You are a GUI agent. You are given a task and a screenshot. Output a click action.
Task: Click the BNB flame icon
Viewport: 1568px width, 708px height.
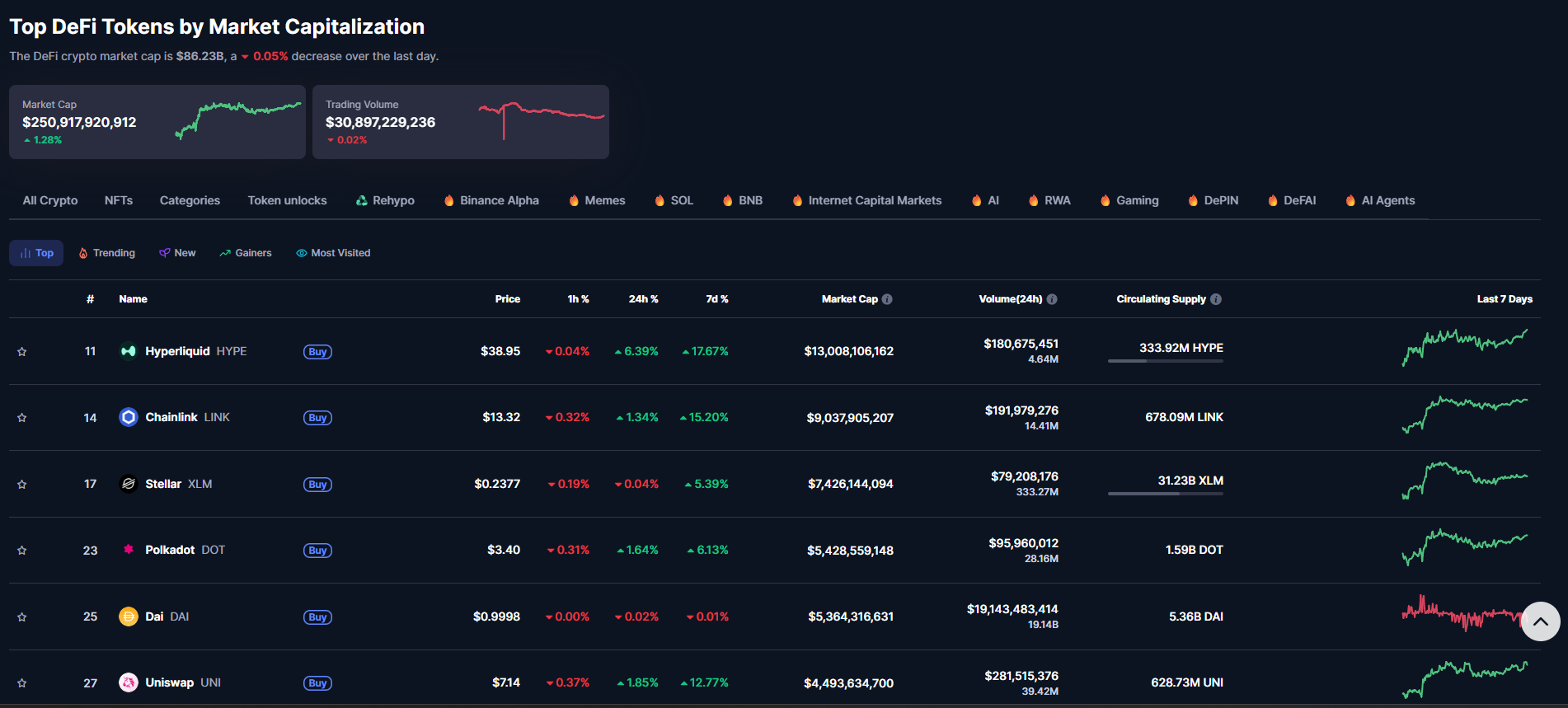(728, 200)
